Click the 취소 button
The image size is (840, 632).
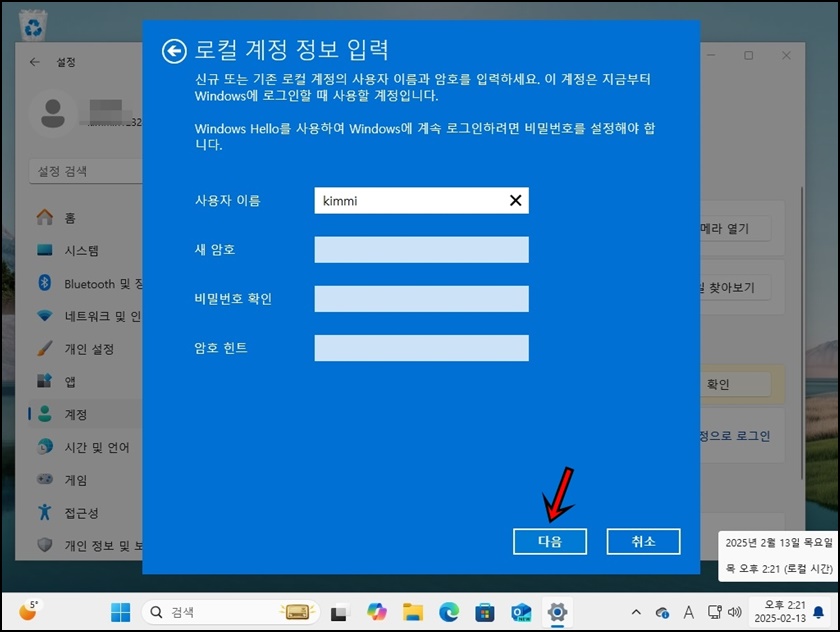643,541
